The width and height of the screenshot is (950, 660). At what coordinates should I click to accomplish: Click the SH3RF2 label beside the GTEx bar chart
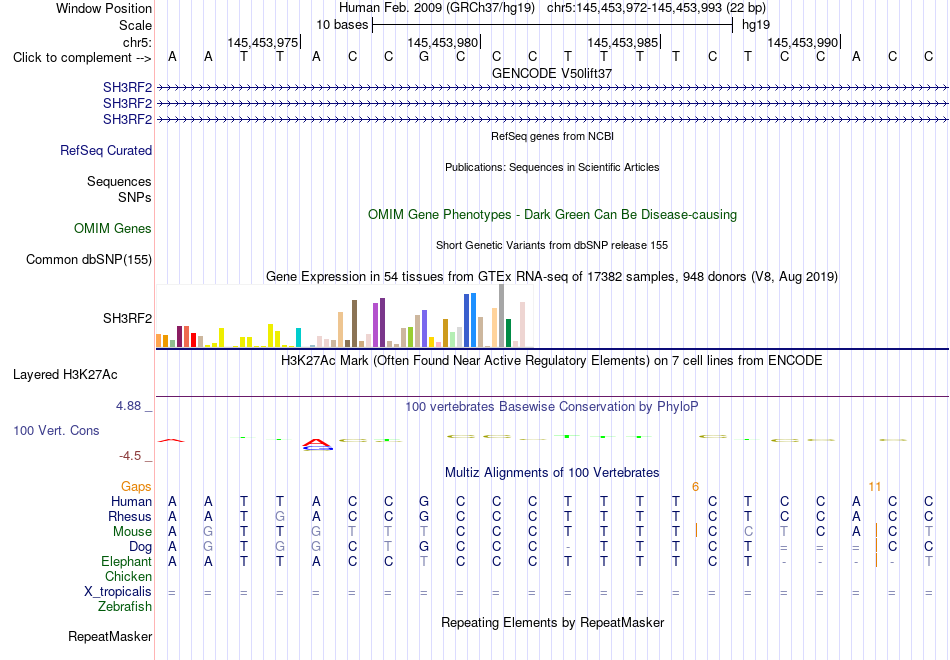point(127,319)
